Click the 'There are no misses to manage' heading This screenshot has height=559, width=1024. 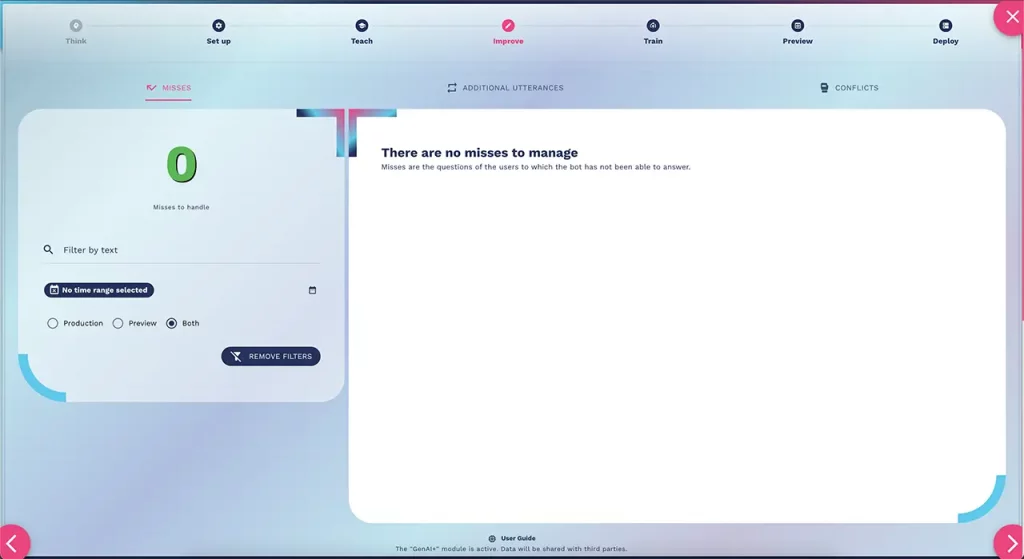[479, 153]
